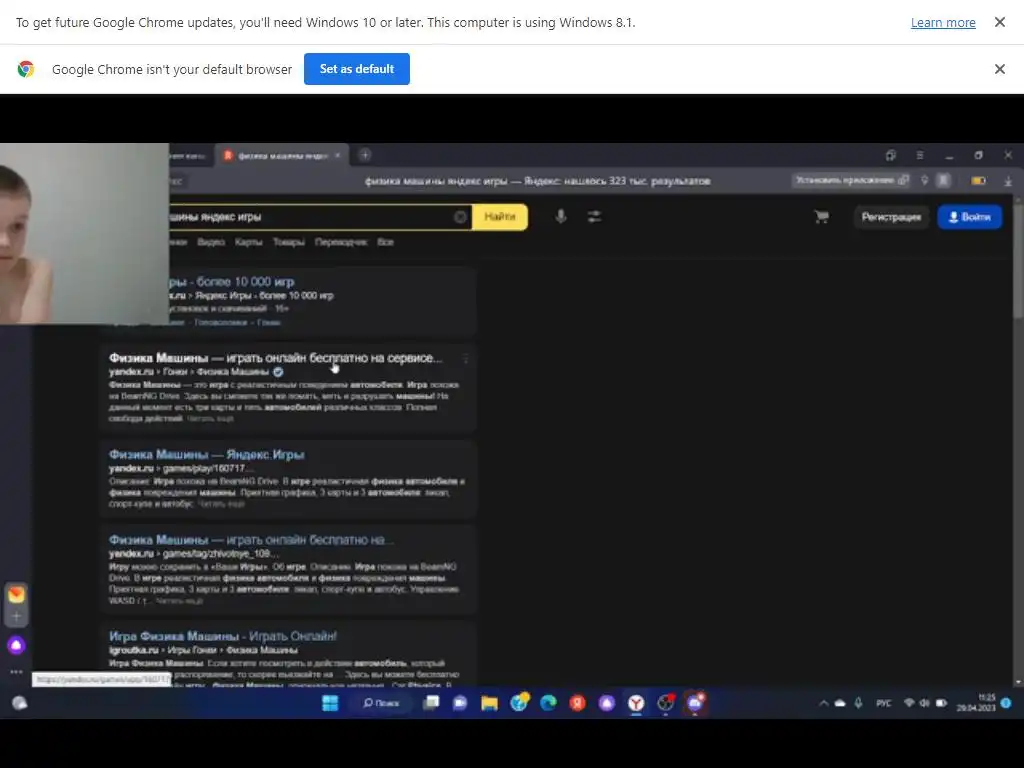Select the 'физика машины яндекс' browser tab
1024x768 pixels.
pyautogui.click(x=280, y=155)
